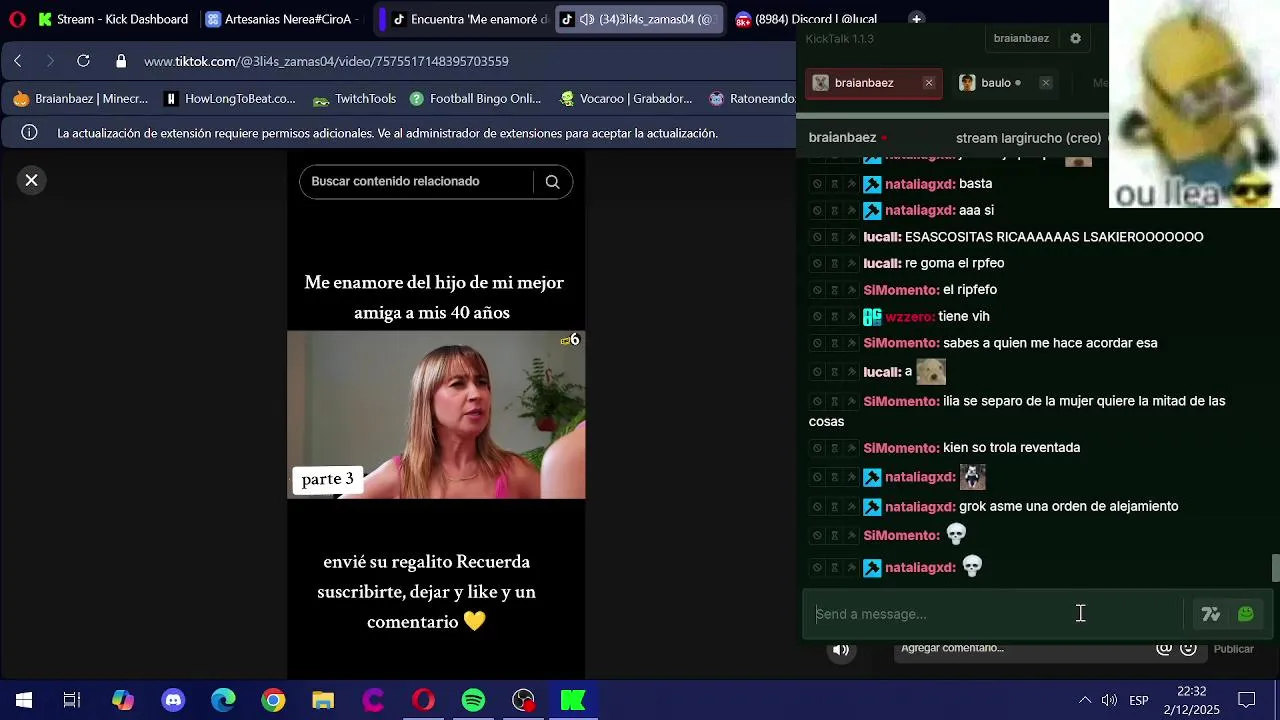
Task: Click the @ mention icon in comment box
Action: pyautogui.click(x=1164, y=648)
